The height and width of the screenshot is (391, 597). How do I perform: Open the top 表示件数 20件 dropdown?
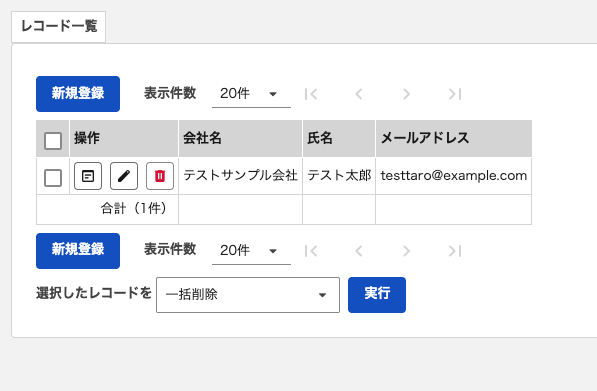251,94
